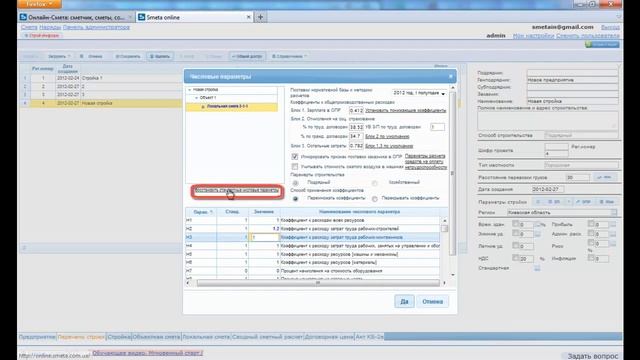Viewport: 640px width, 360px height.
Task: Open the Справочники toolbar dropdown
Action: (289, 56)
